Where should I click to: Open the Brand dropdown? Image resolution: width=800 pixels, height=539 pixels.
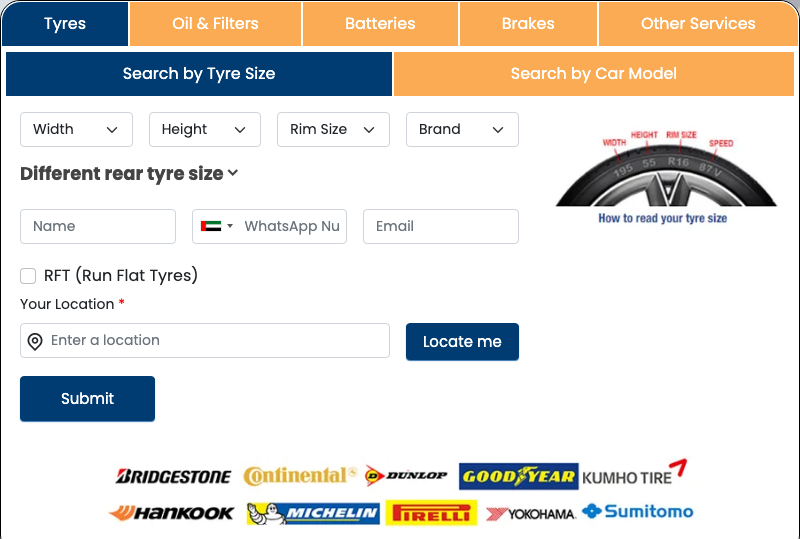[x=462, y=130]
